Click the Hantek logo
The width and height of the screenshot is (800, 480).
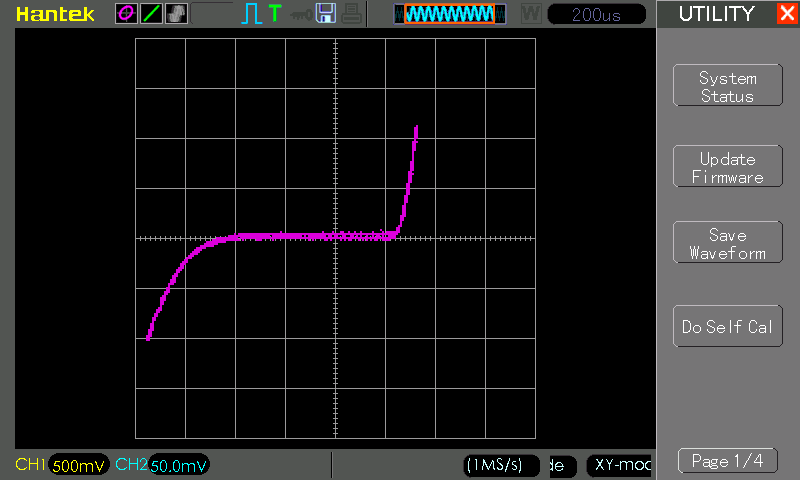point(55,14)
